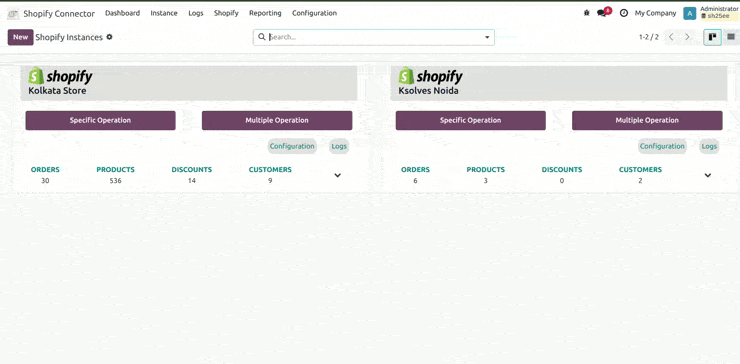The height and width of the screenshot is (364, 740).
Task: Click the Ksolves Noida Shopify logo
Action: click(x=430, y=76)
